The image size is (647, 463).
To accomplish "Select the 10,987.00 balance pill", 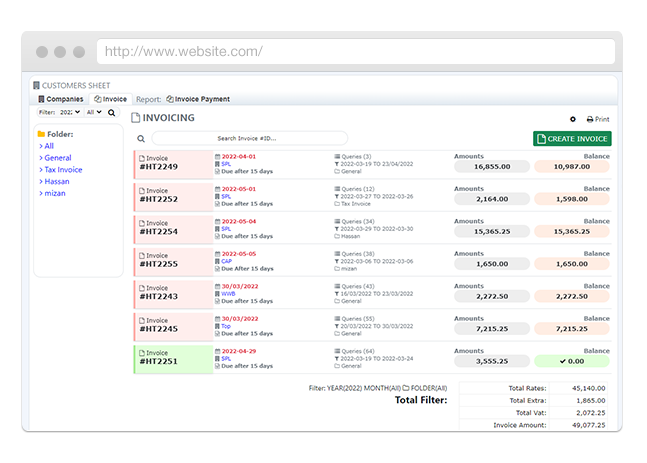I will point(572,167).
